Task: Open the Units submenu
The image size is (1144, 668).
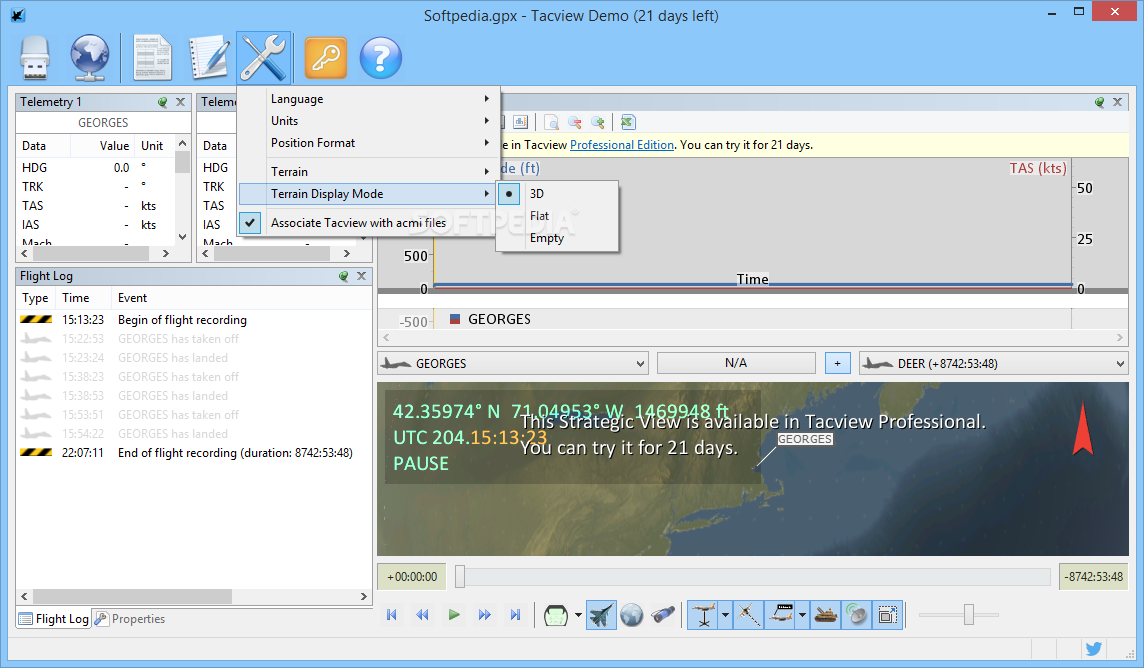Action: 368,121
